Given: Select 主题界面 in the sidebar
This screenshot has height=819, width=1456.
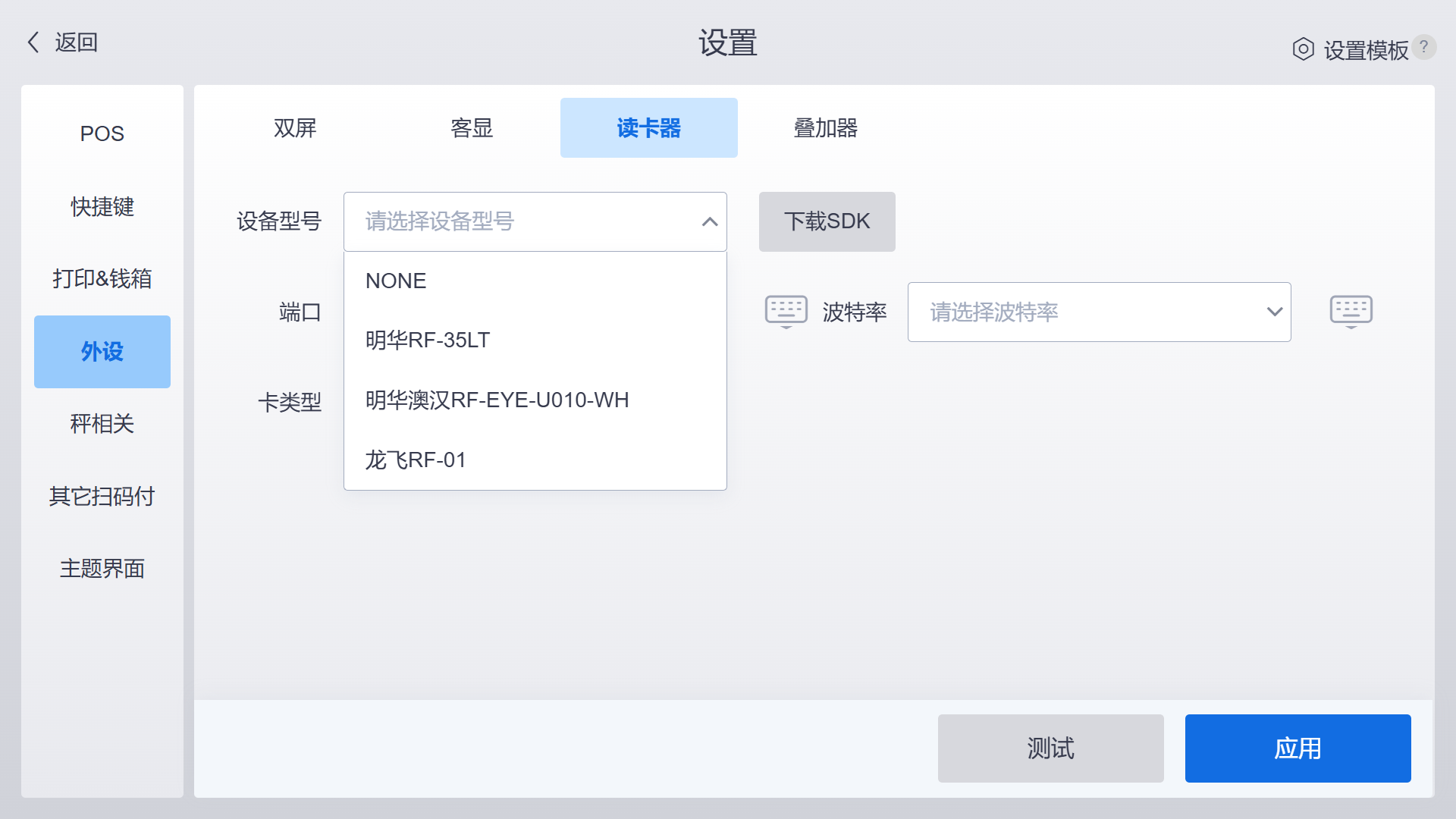Looking at the screenshot, I should [102, 568].
